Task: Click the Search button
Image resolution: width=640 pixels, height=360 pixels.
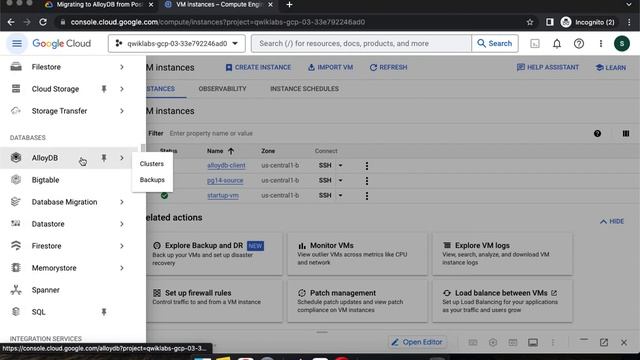Action: tap(495, 43)
